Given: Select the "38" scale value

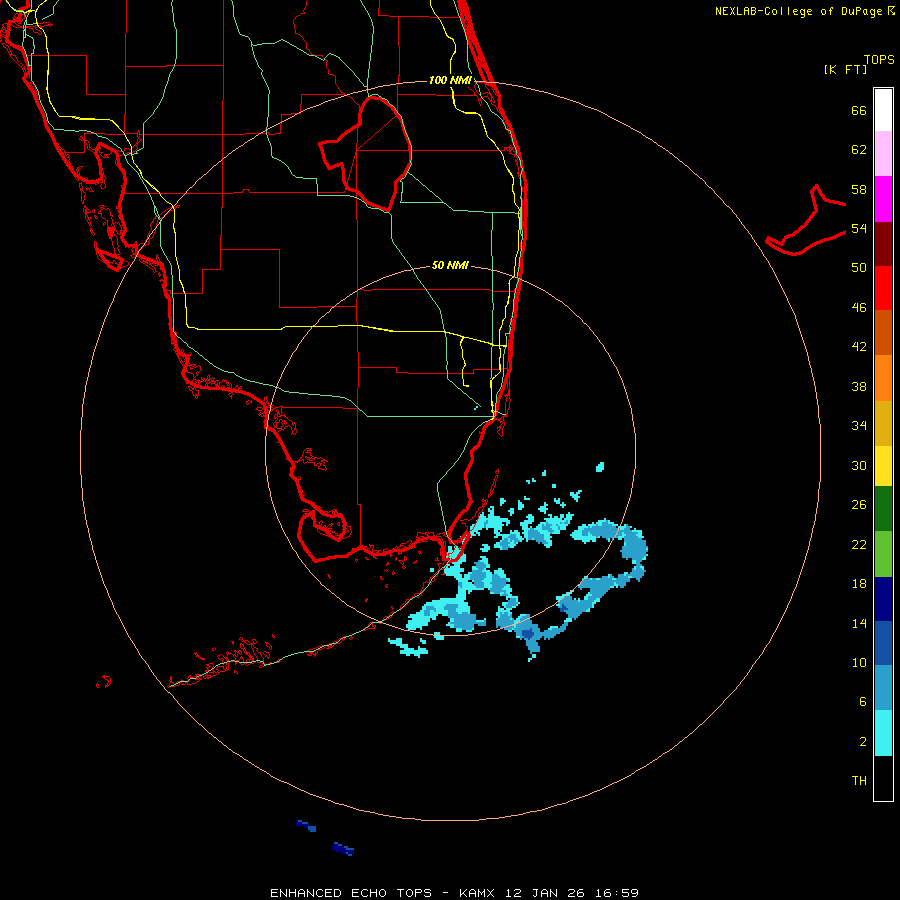Looking at the screenshot, I should click(859, 386).
